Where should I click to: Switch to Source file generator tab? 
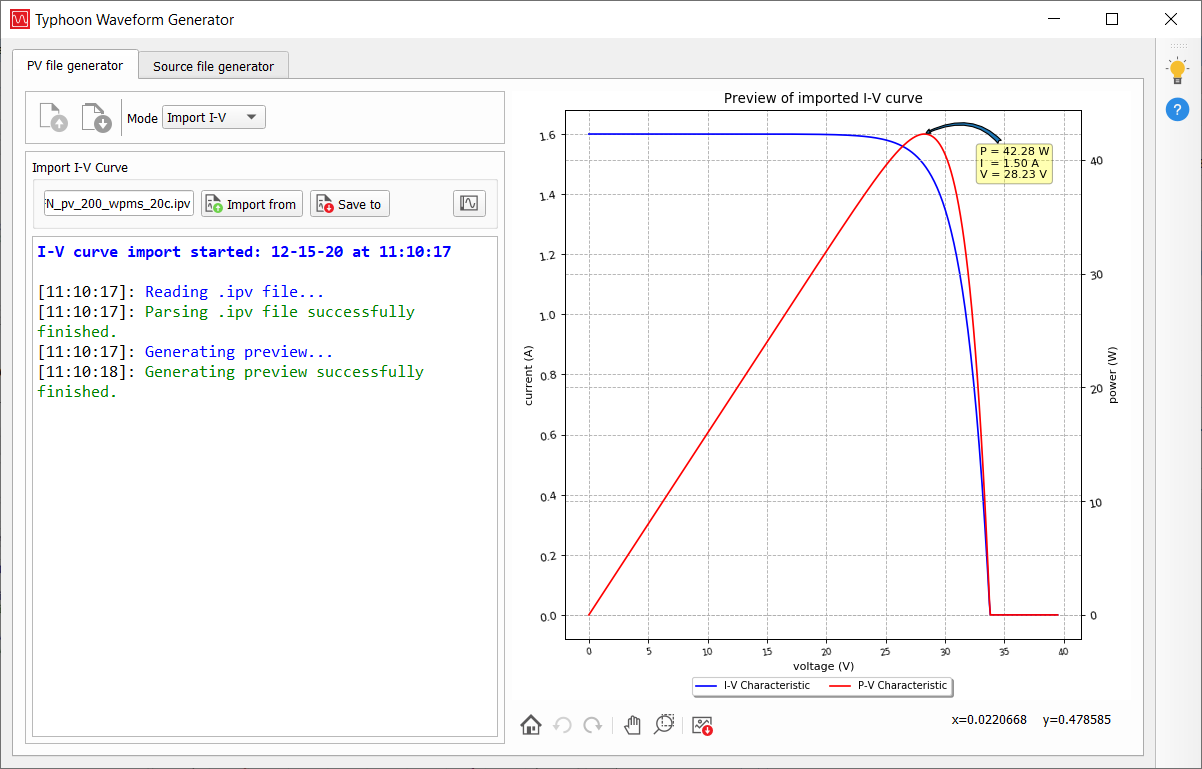point(213,66)
